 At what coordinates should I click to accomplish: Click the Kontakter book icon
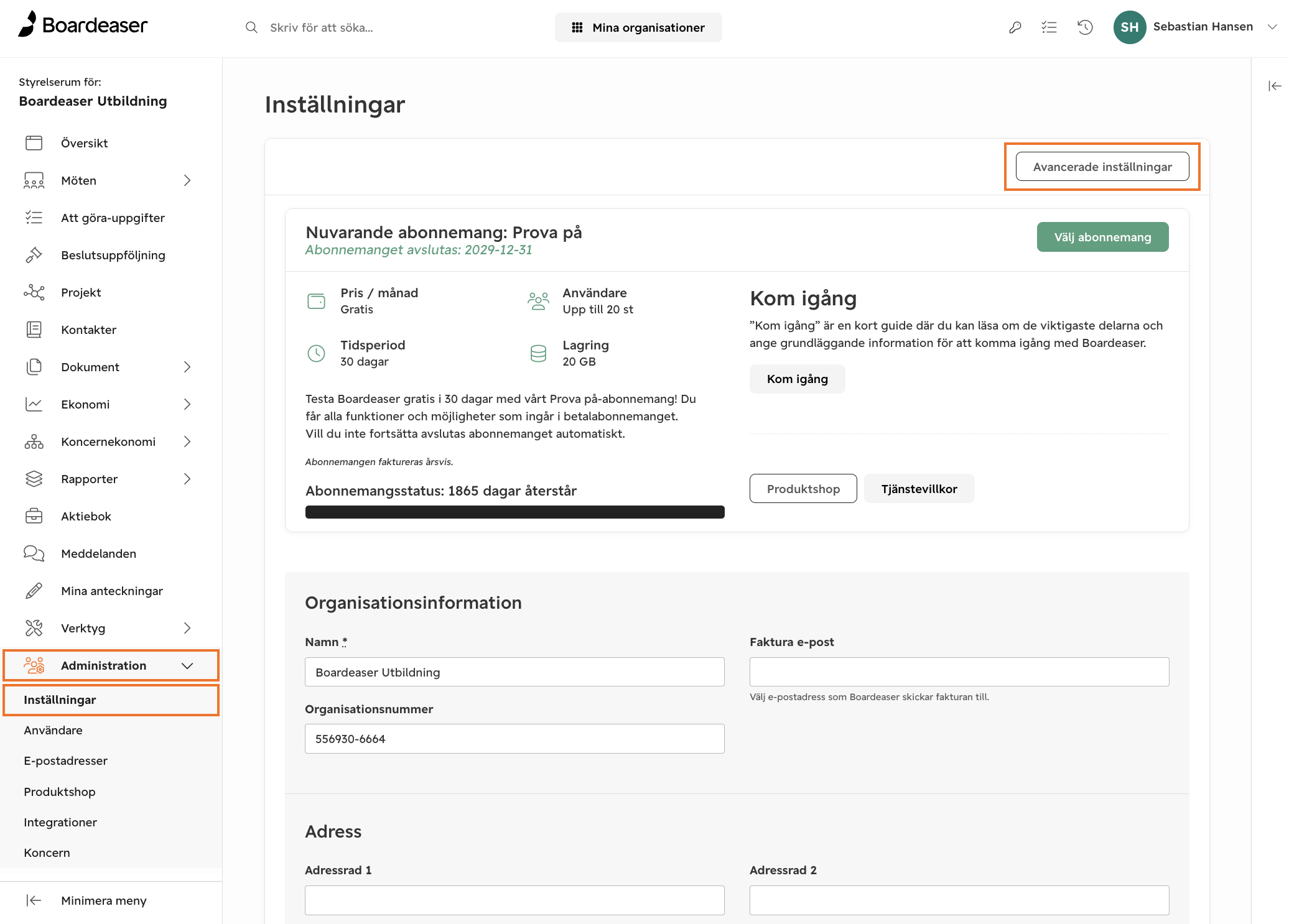[x=34, y=330]
